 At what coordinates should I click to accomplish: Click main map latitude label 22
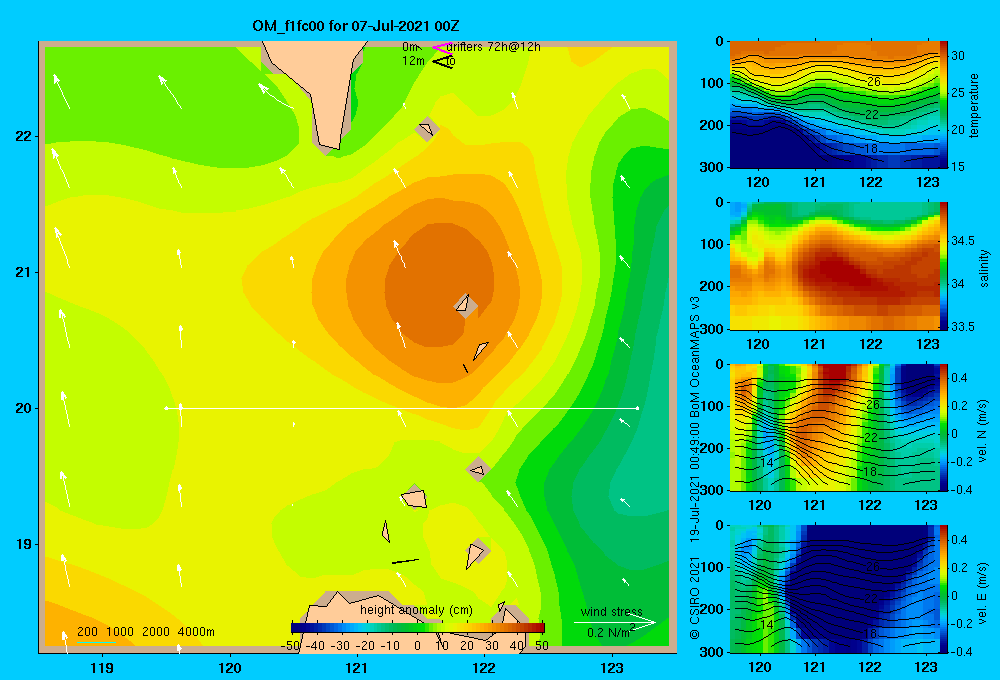pos(23,137)
